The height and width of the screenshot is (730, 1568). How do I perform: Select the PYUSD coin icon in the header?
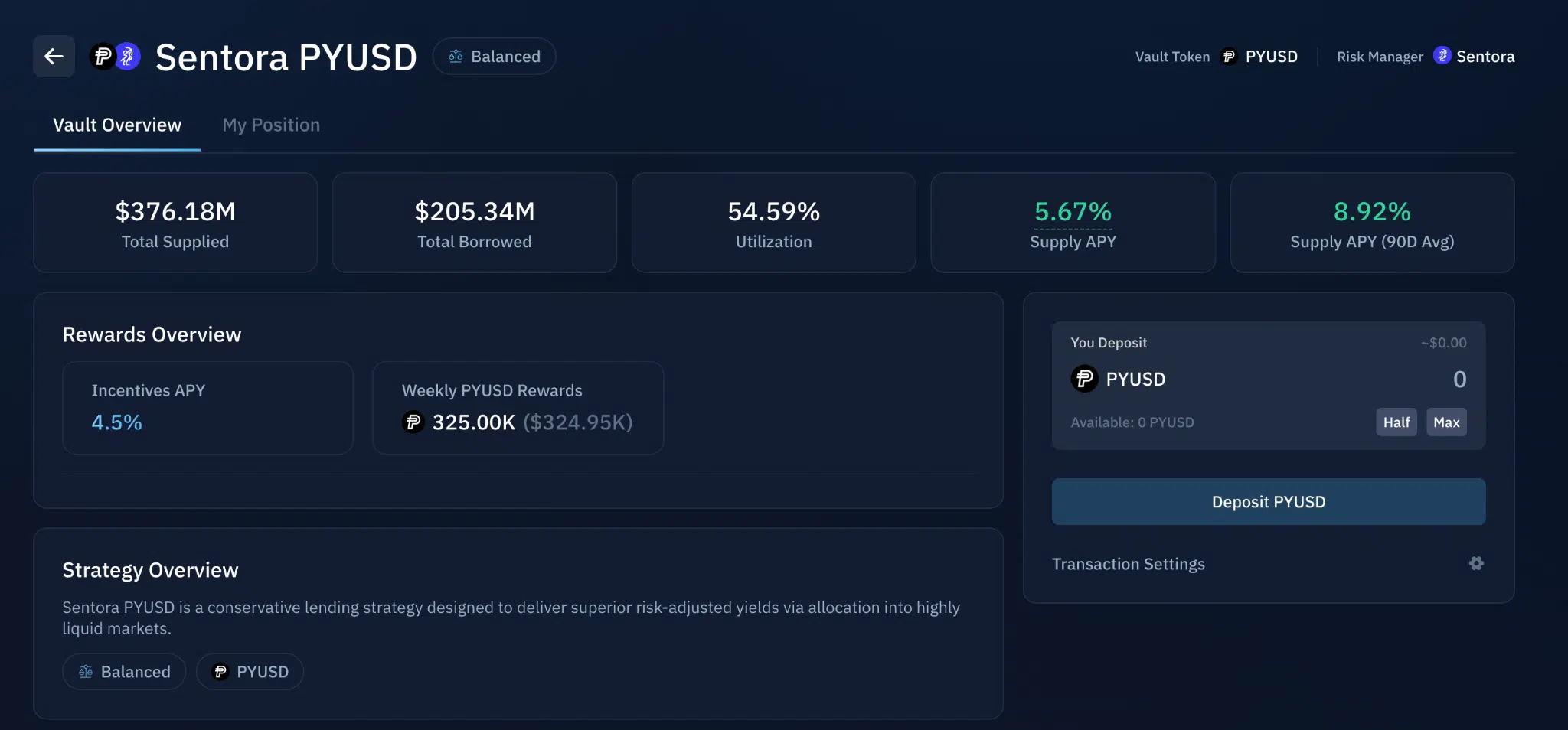point(102,56)
